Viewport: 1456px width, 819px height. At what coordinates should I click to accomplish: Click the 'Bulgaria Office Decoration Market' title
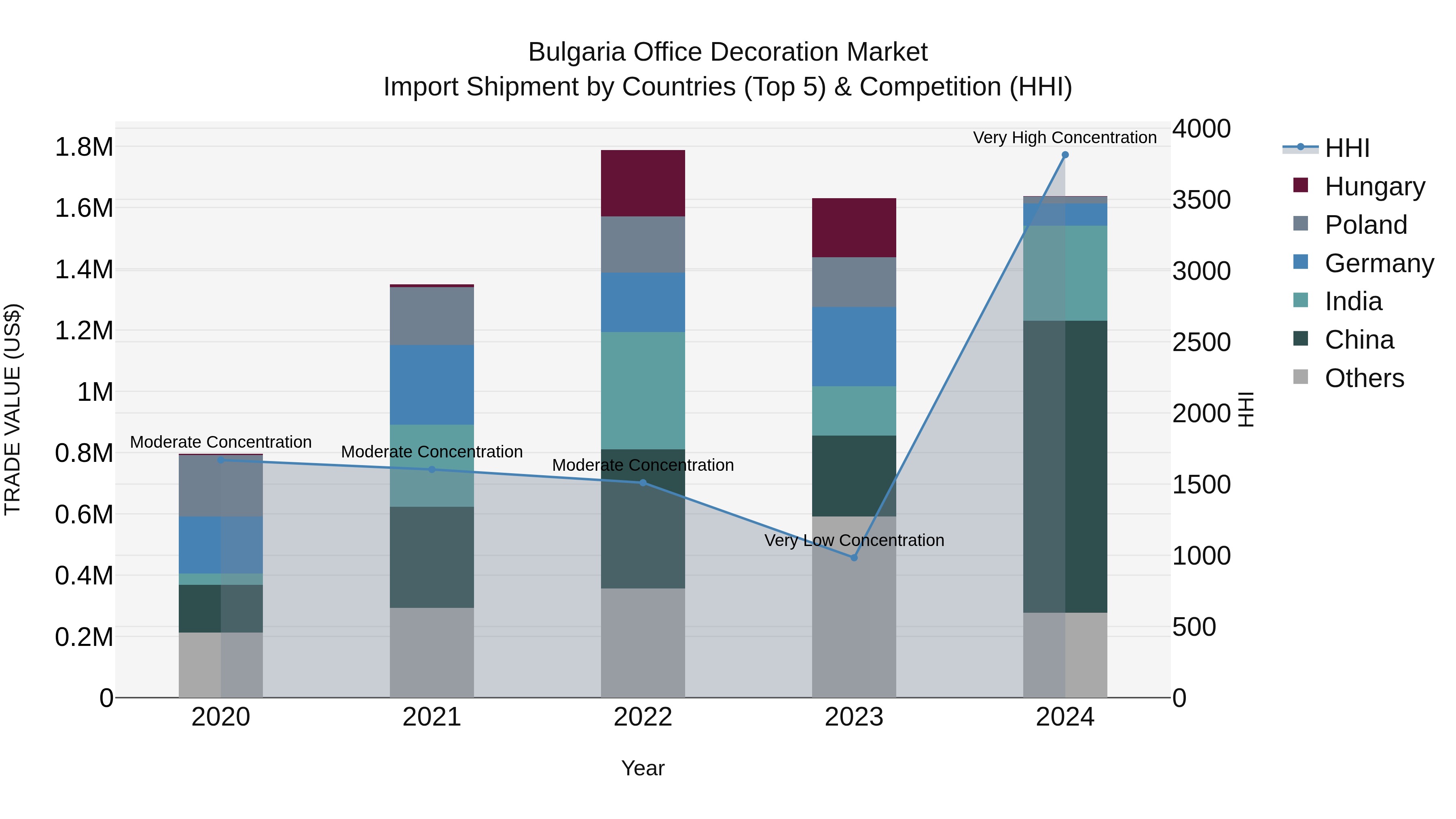pos(728,52)
